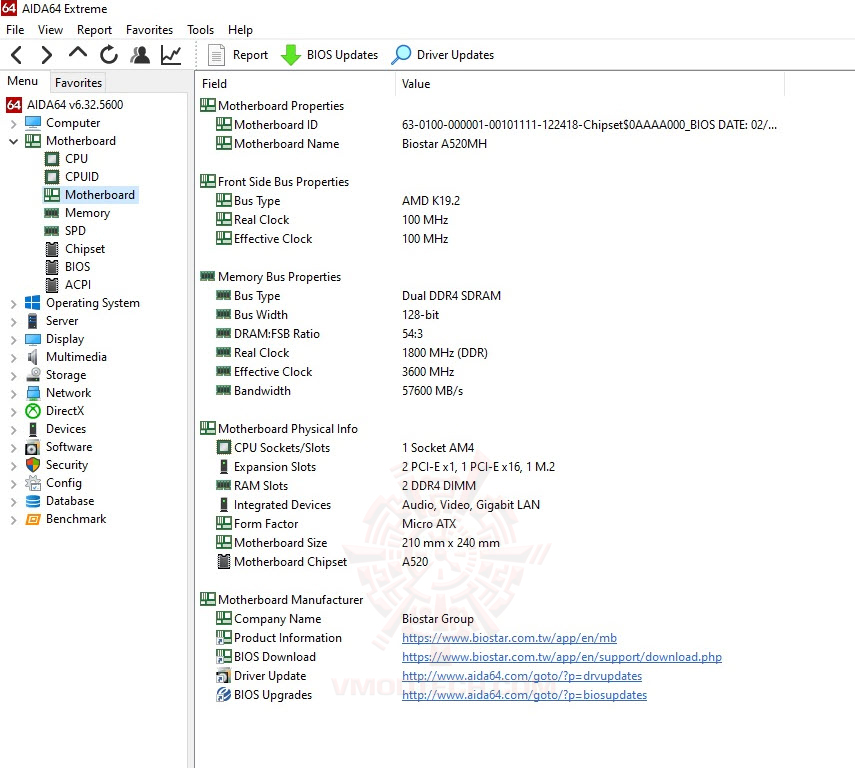Select the Memory module icon in tree
Image resolution: width=855 pixels, height=768 pixels.
click(x=52, y=213)
